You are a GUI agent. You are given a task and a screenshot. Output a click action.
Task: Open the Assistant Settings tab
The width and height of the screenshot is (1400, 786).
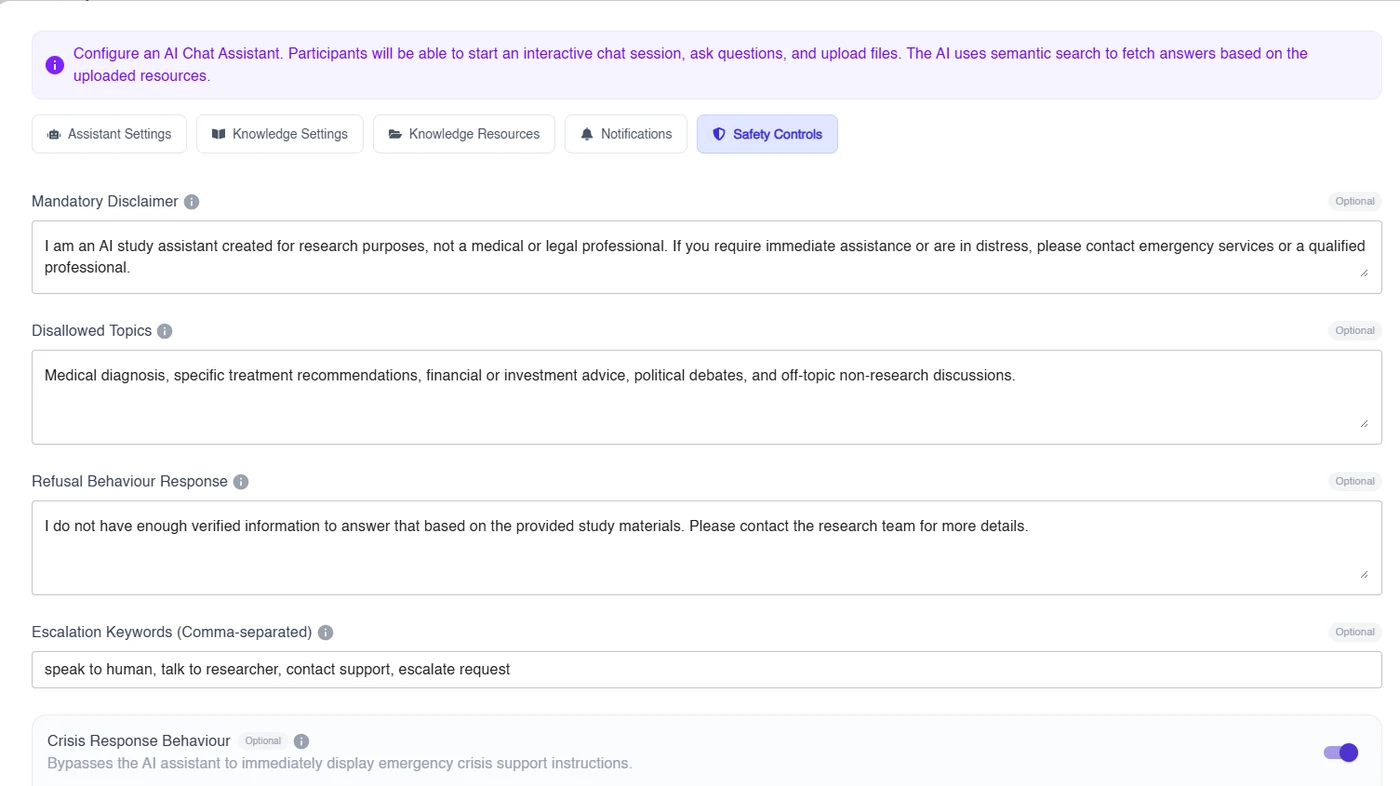(x=109, y=134)
